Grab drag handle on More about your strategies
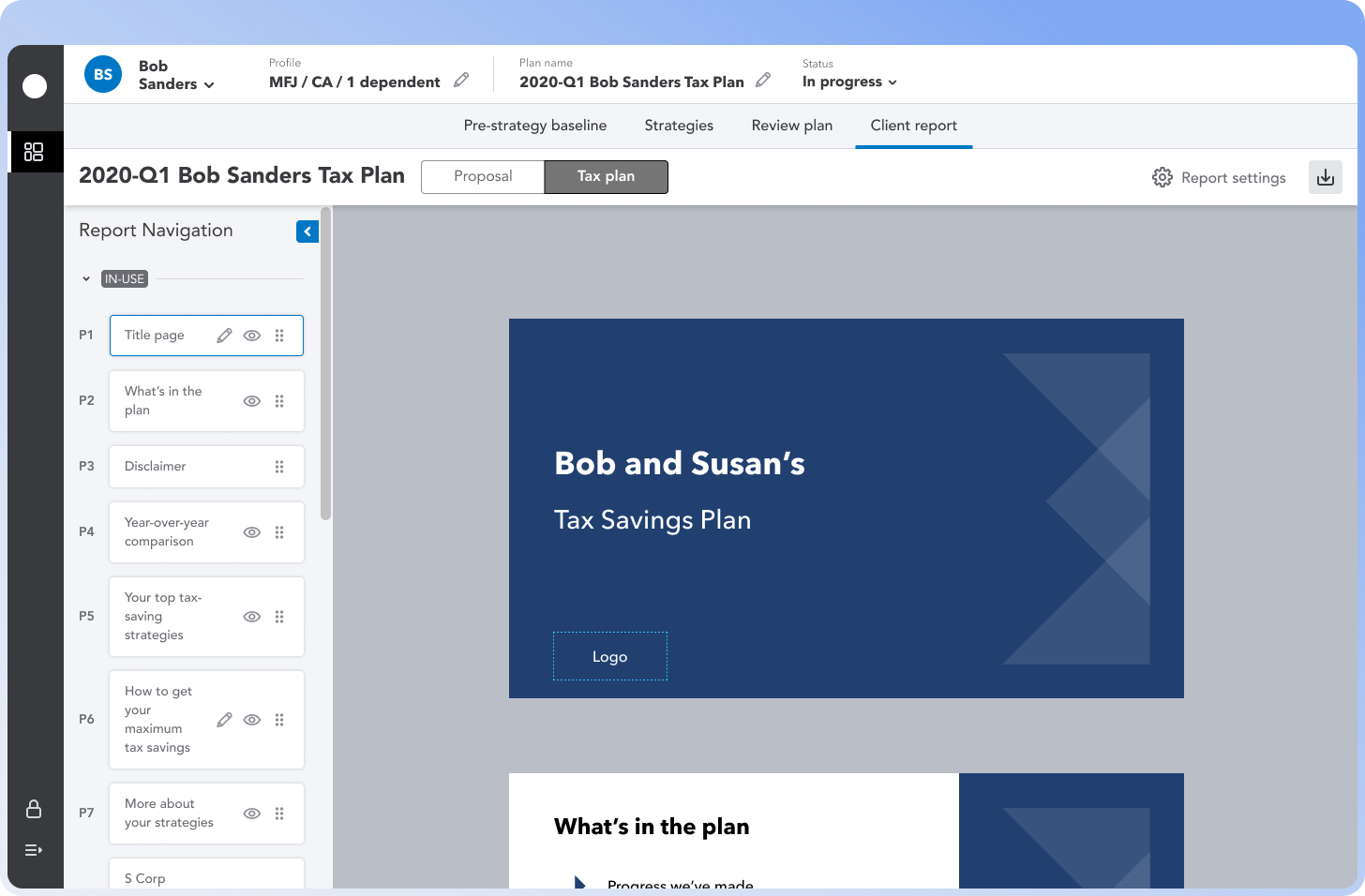The height and width of the screenshot is (896, 1365). [279, 814]
